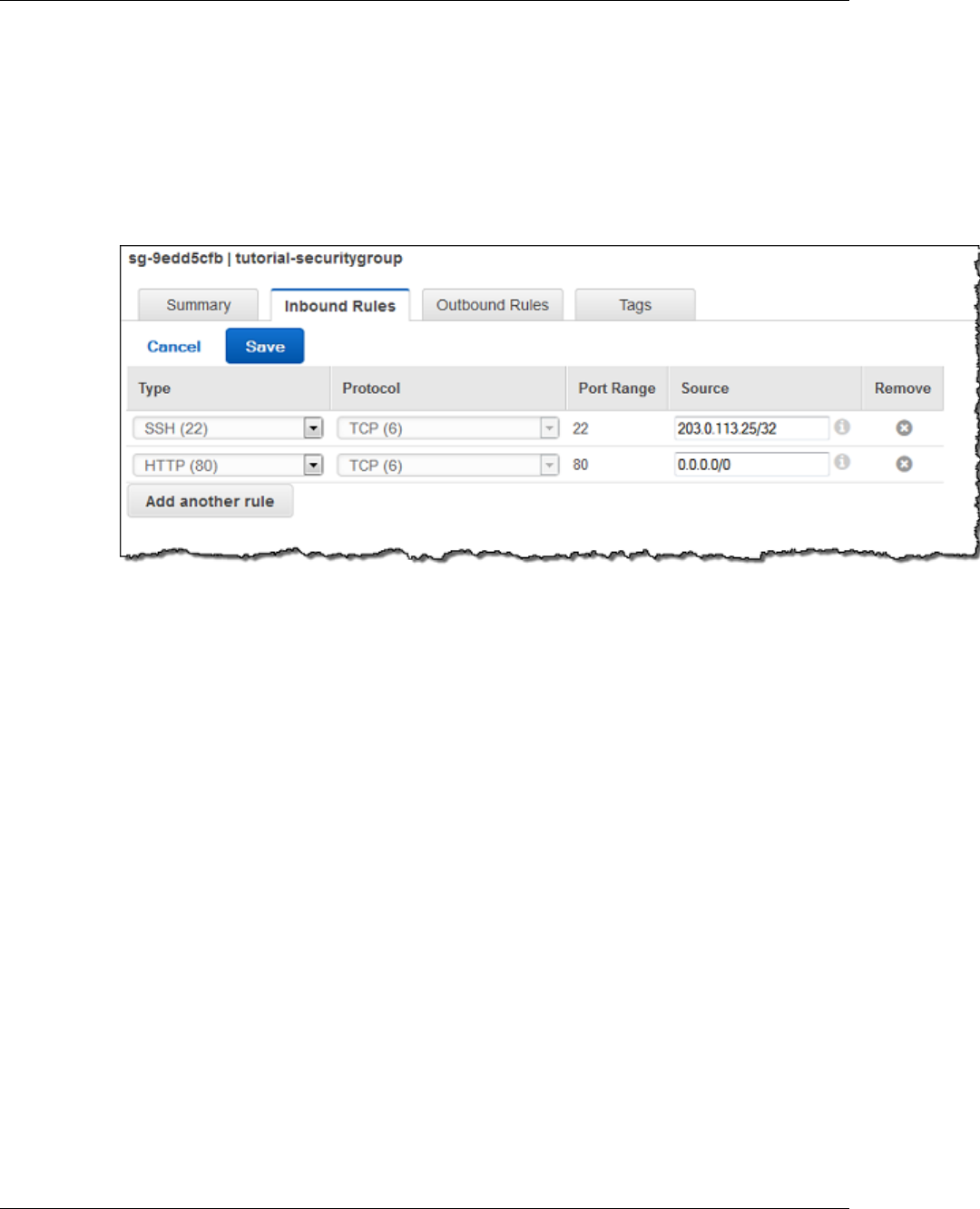Add another rule

point(210,501)
